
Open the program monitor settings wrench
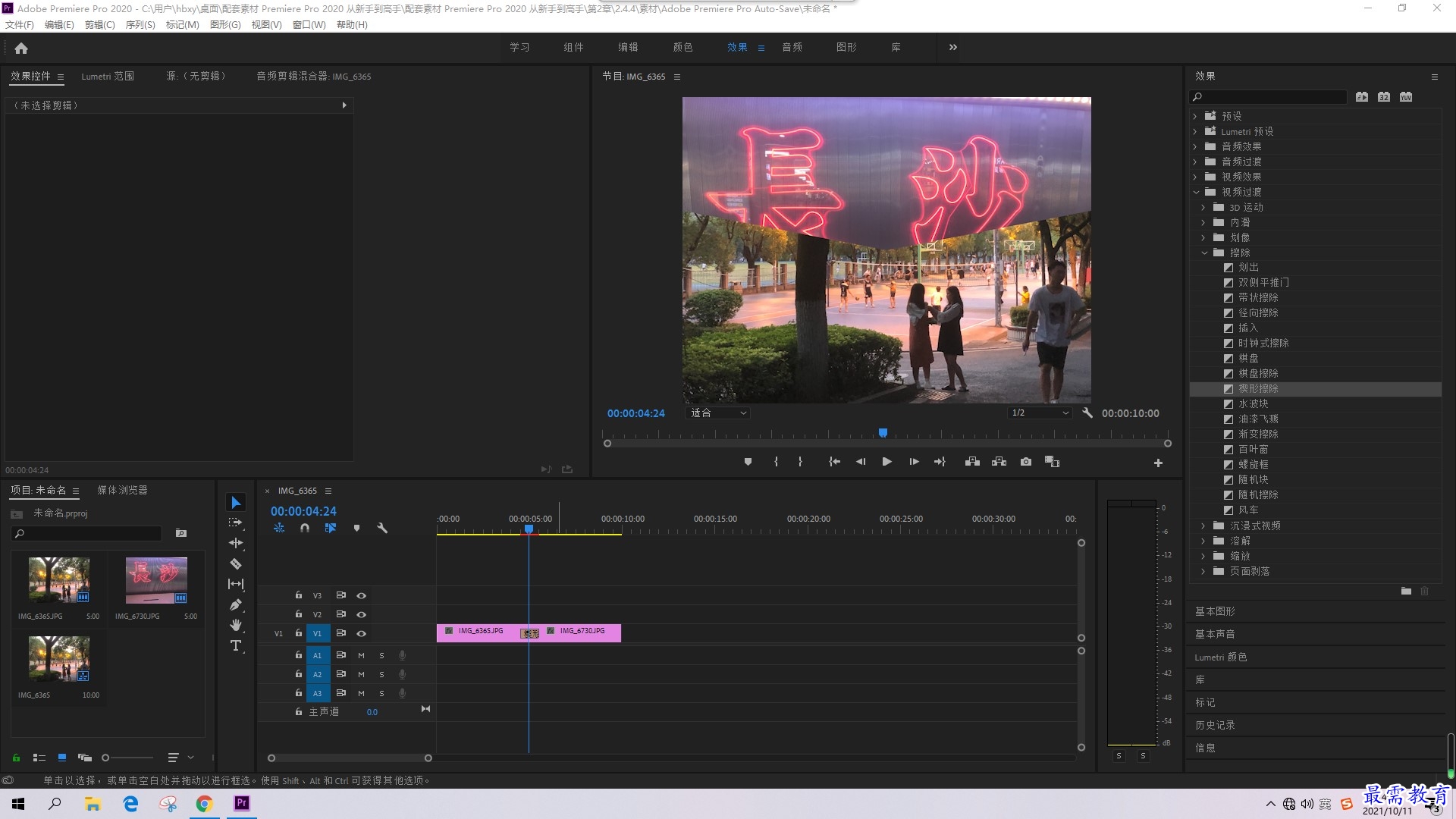pos(1087,413)
